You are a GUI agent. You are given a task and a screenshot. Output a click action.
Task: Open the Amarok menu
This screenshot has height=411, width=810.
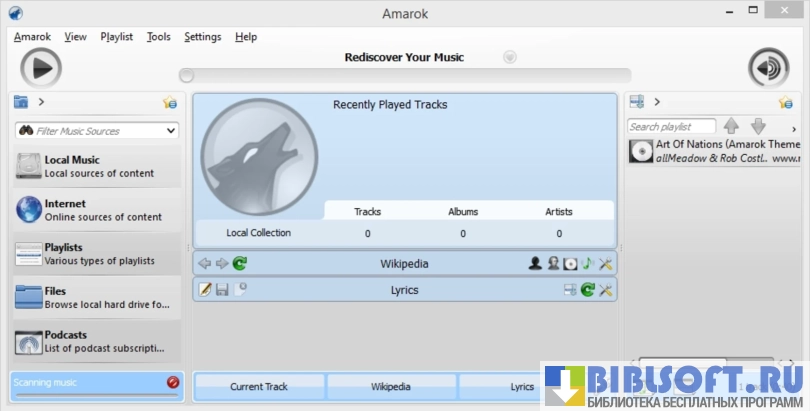click(32, 37)
